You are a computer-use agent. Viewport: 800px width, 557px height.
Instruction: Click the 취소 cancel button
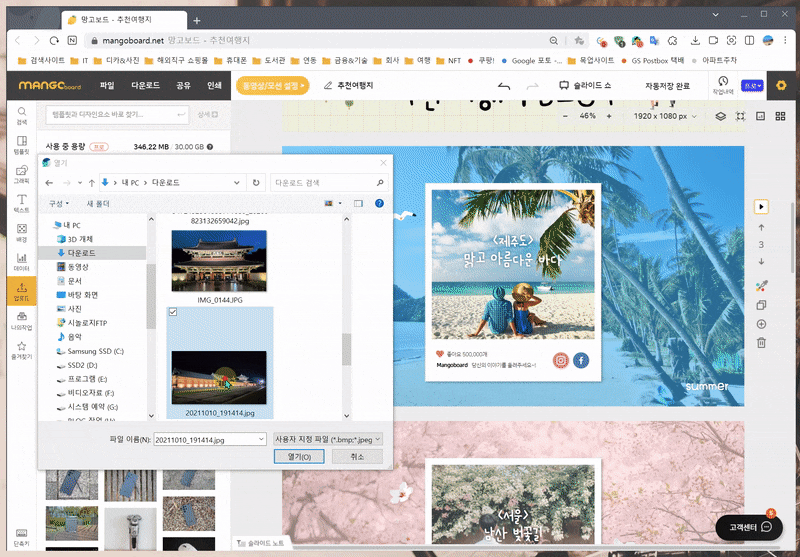(357, 457)
